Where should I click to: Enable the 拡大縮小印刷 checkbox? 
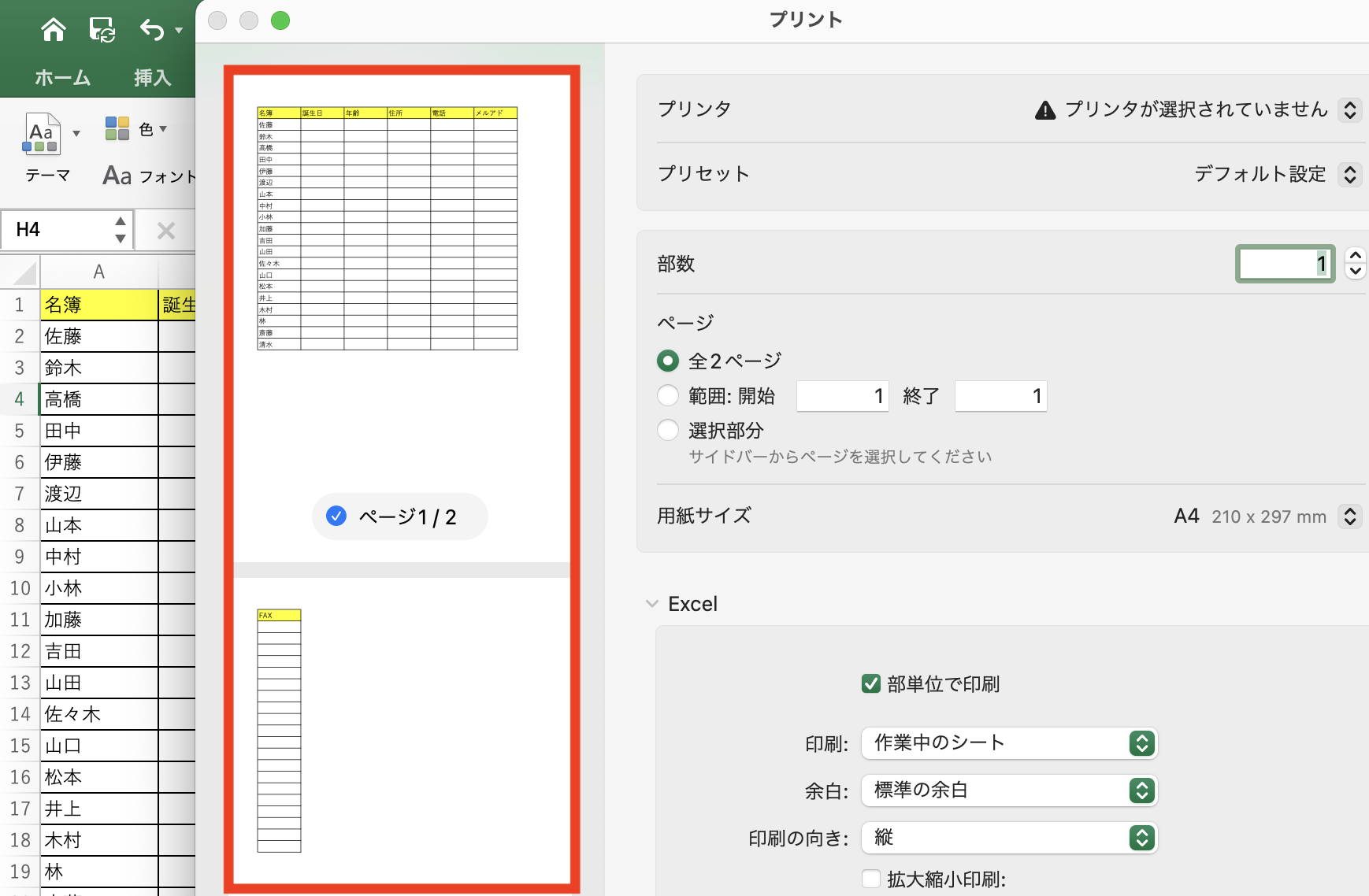(x=870, y=879)
